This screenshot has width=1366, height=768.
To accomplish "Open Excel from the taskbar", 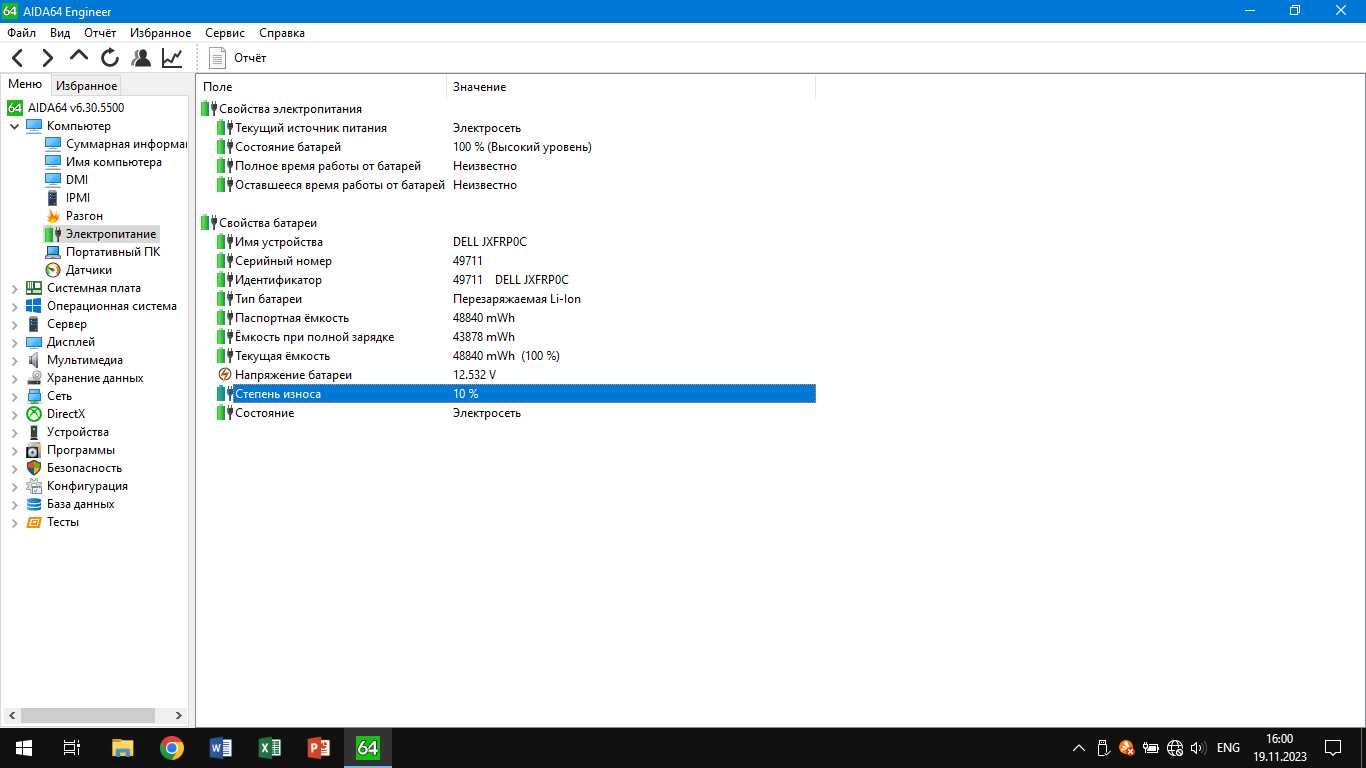I will click(270, 748).
